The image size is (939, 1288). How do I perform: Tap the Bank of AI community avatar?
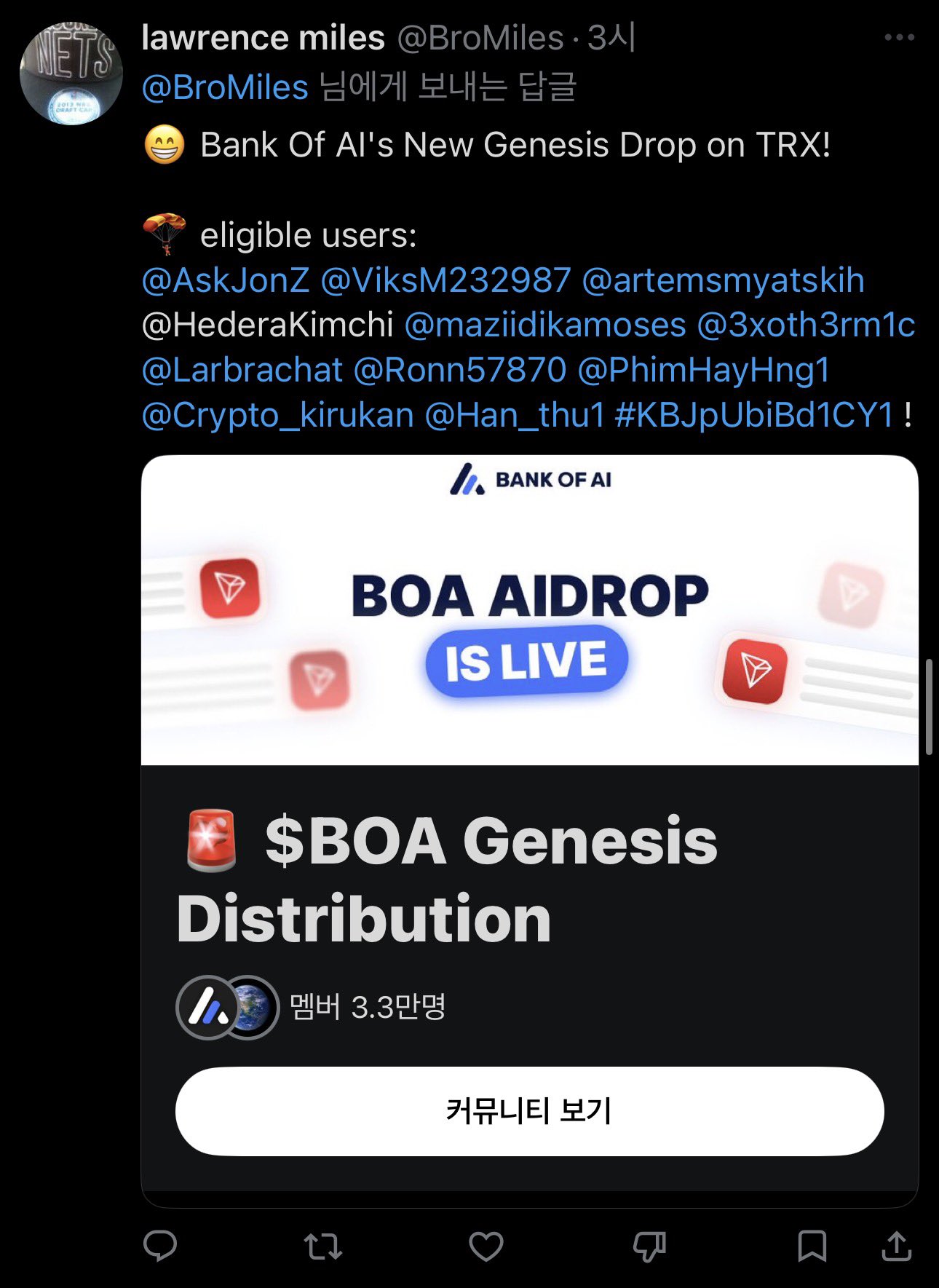click(209, 1008)
